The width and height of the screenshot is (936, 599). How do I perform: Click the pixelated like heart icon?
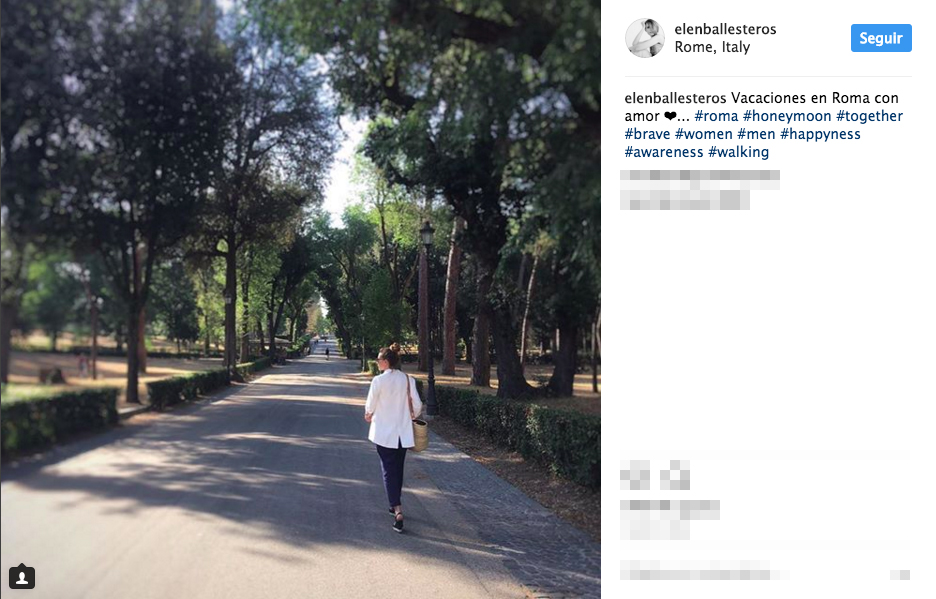pos(635,475)
